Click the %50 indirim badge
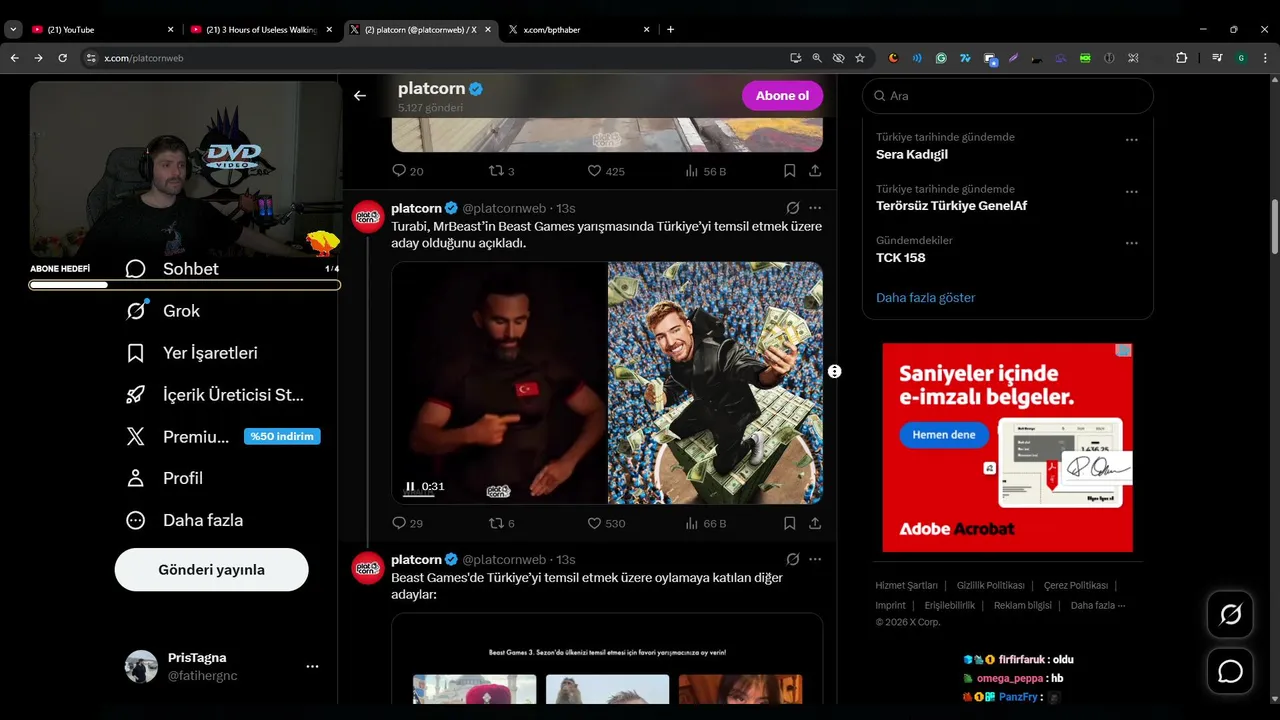This screenshot has width=1280, height=720. (282, 436)
